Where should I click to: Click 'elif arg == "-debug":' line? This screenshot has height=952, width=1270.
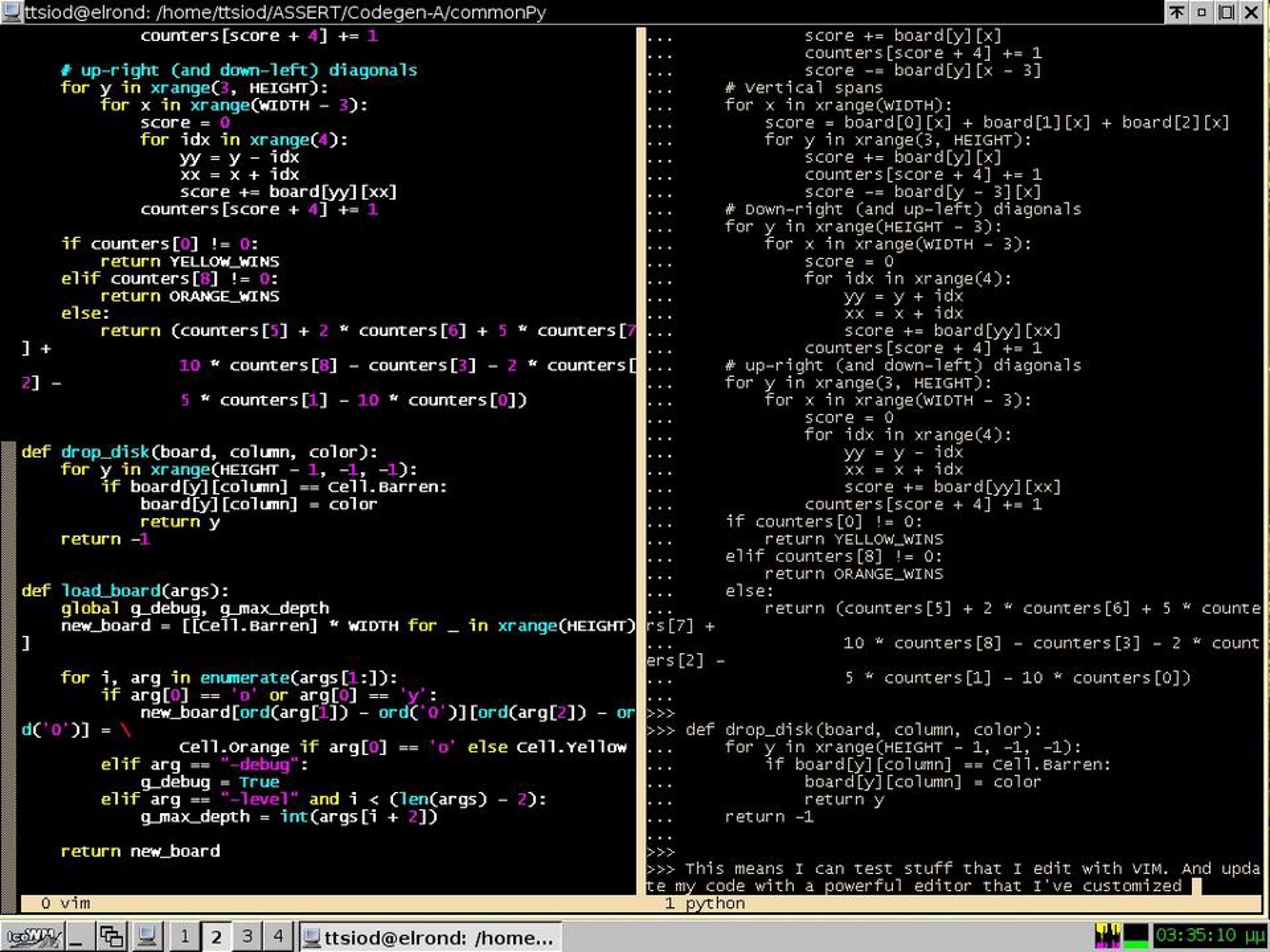coord(205,764)
